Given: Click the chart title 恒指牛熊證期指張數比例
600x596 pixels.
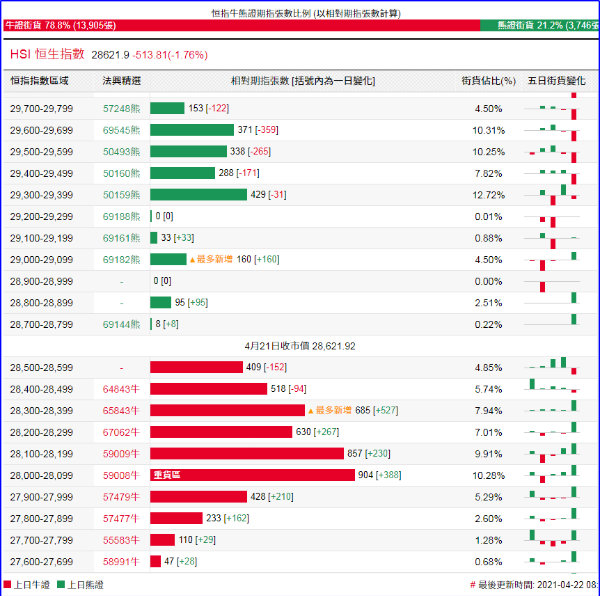Looking at the screenshot, I should [x=306, y=13].
